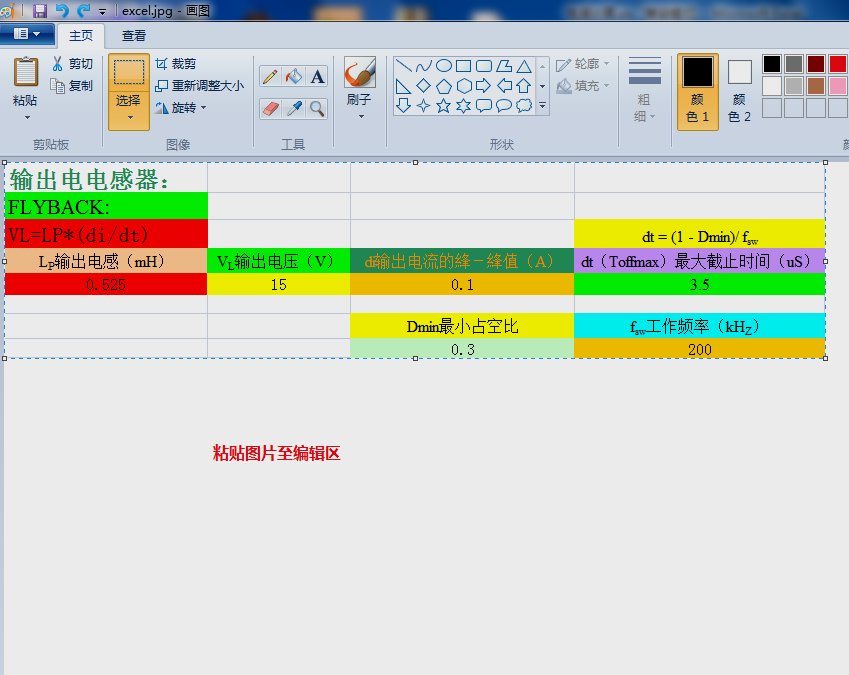The image size is (849, 675).
Task: Select the Rounded rectangular callout shape
Action: pyautogui.click(x=484, y=106)
